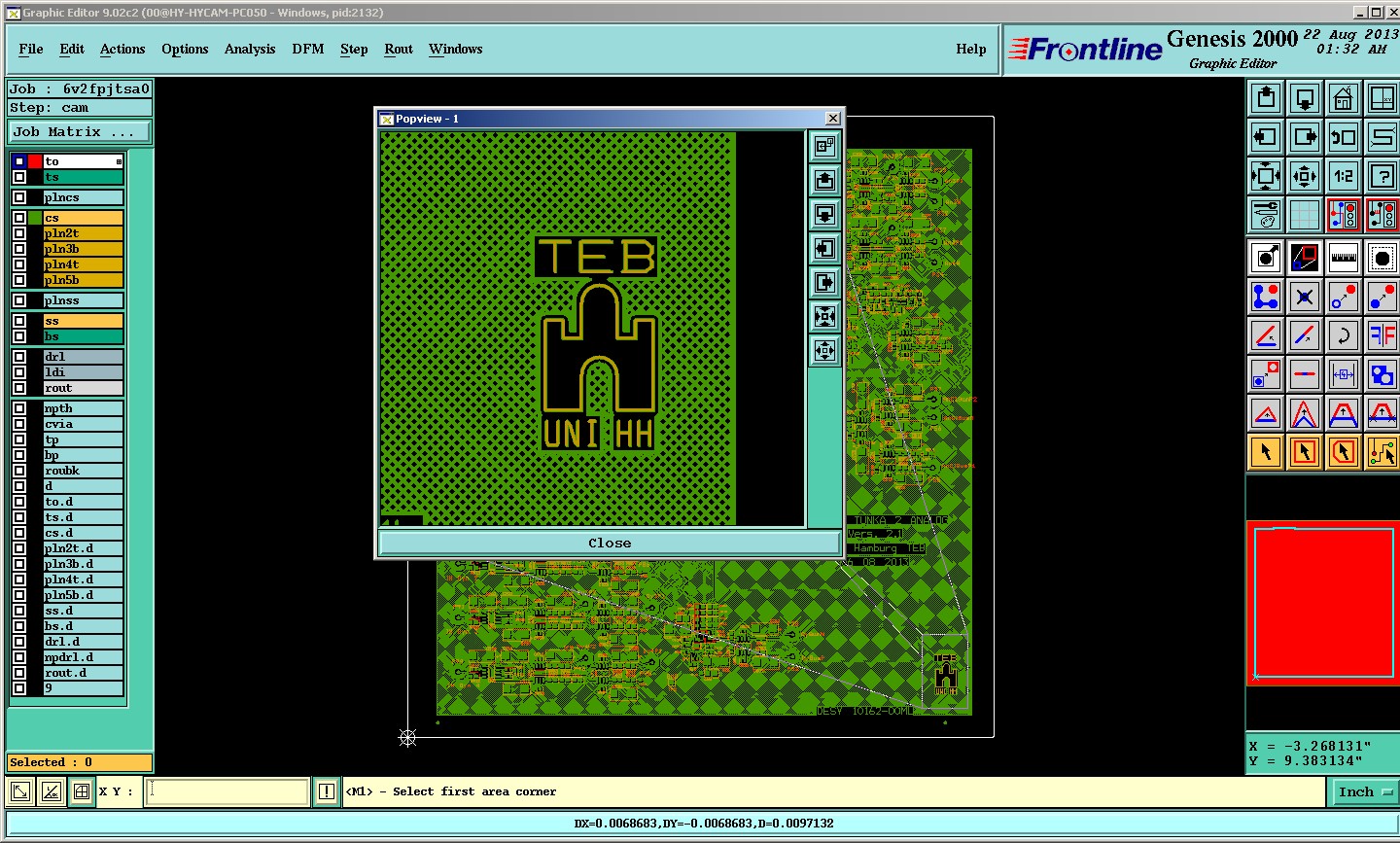
Task: Open the Analysis menu
Action: (x=250, y=49)
